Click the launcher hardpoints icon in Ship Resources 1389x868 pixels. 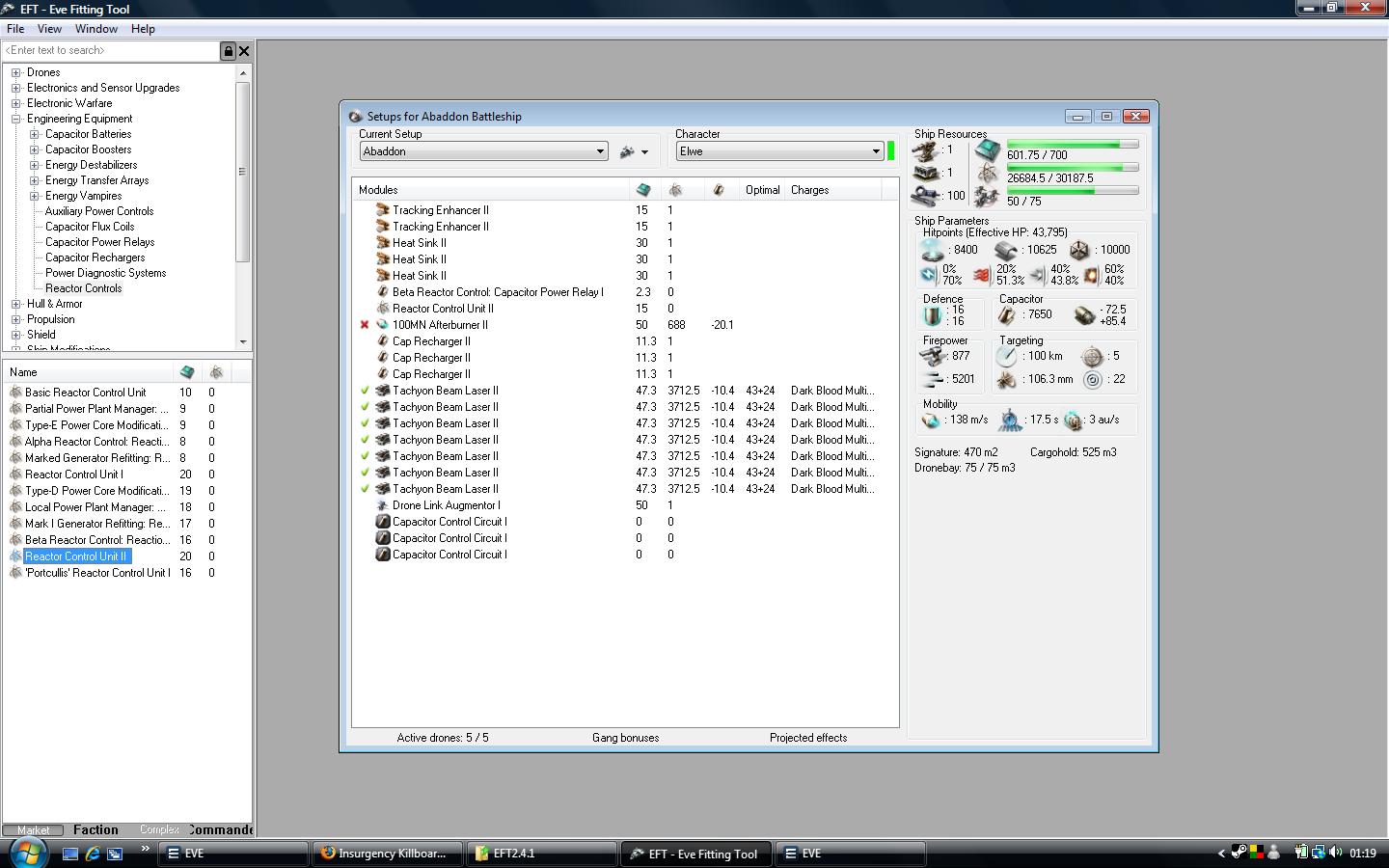pyautogui.click(x=926, y=174)
